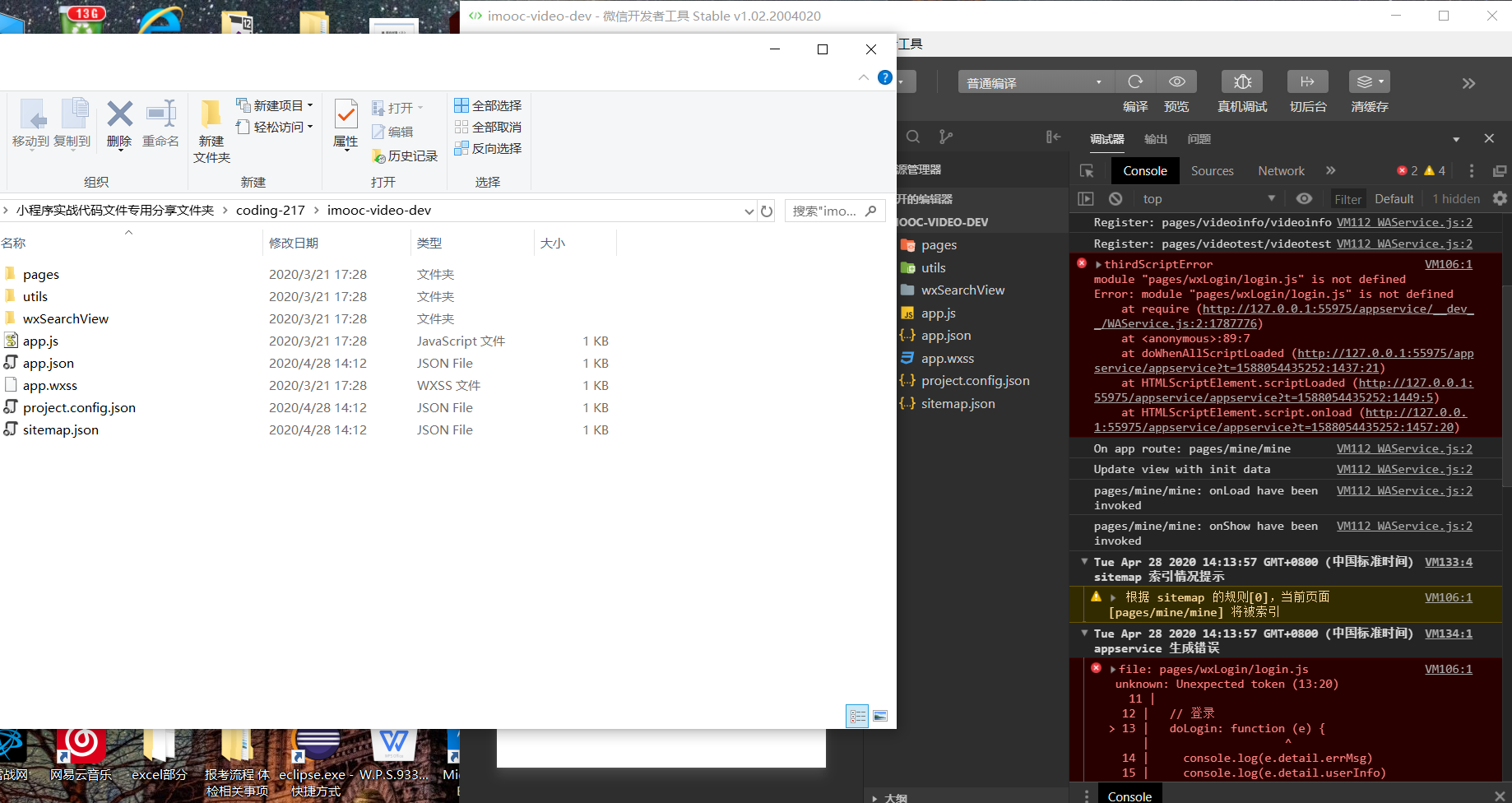Open History in Explorer ribbon
This screenshot has width=1512, height=803.
tap(405, 155)
